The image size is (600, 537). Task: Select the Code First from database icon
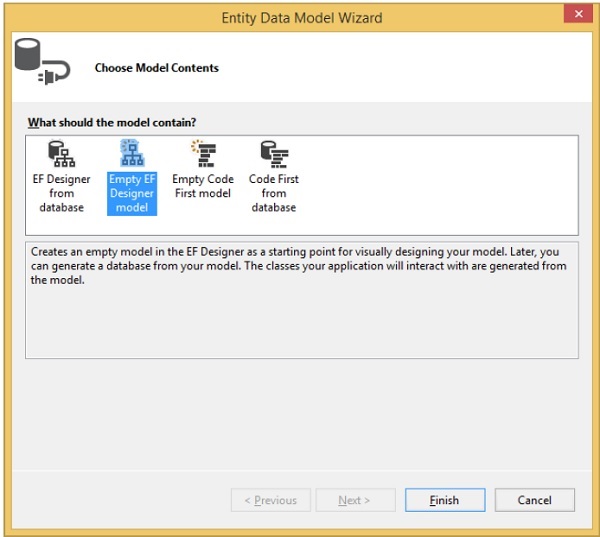273,155
